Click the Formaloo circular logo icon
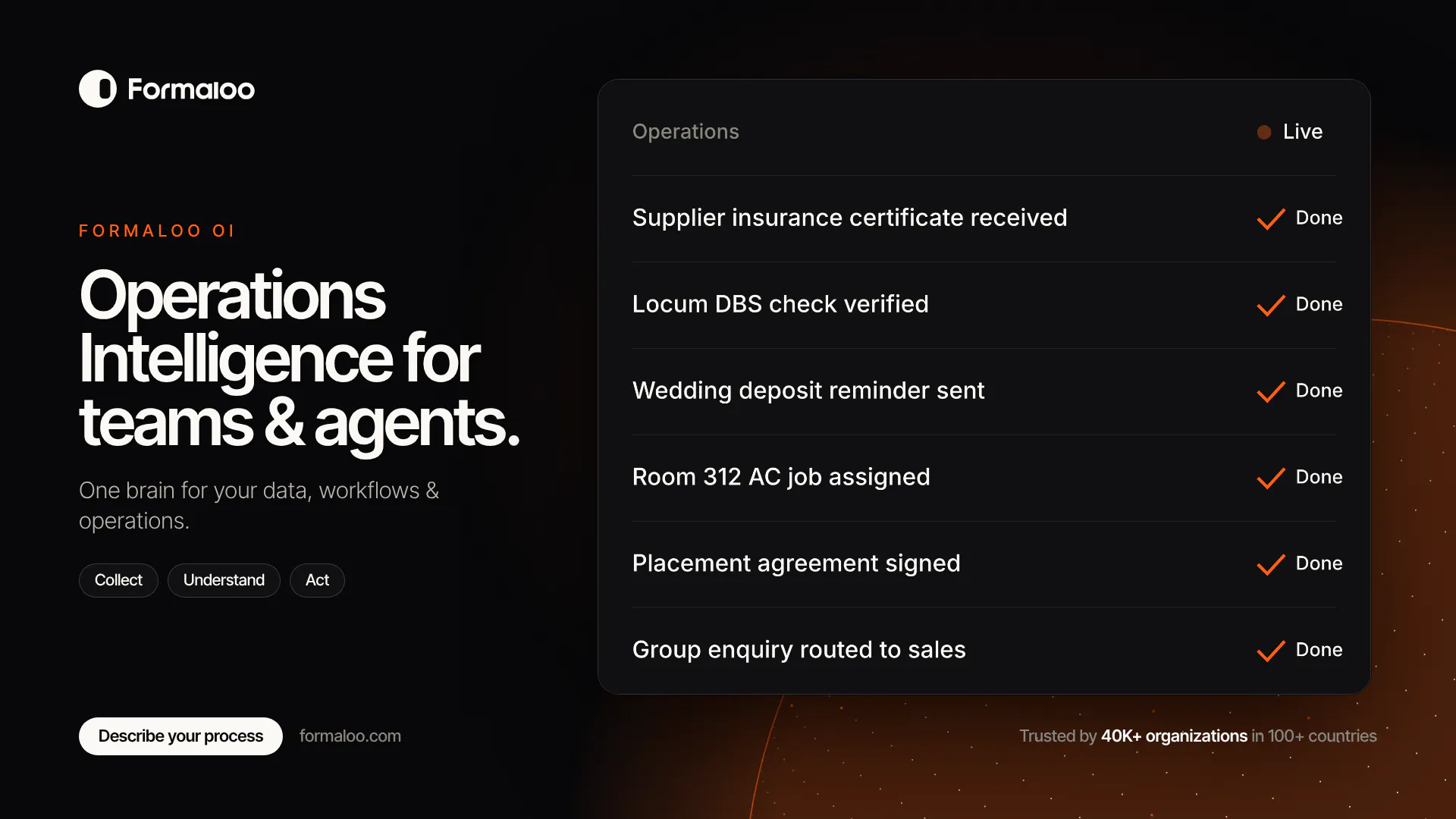Image resolution: width=1456 pixels, height=819 pixels. (x=98, y=89)
